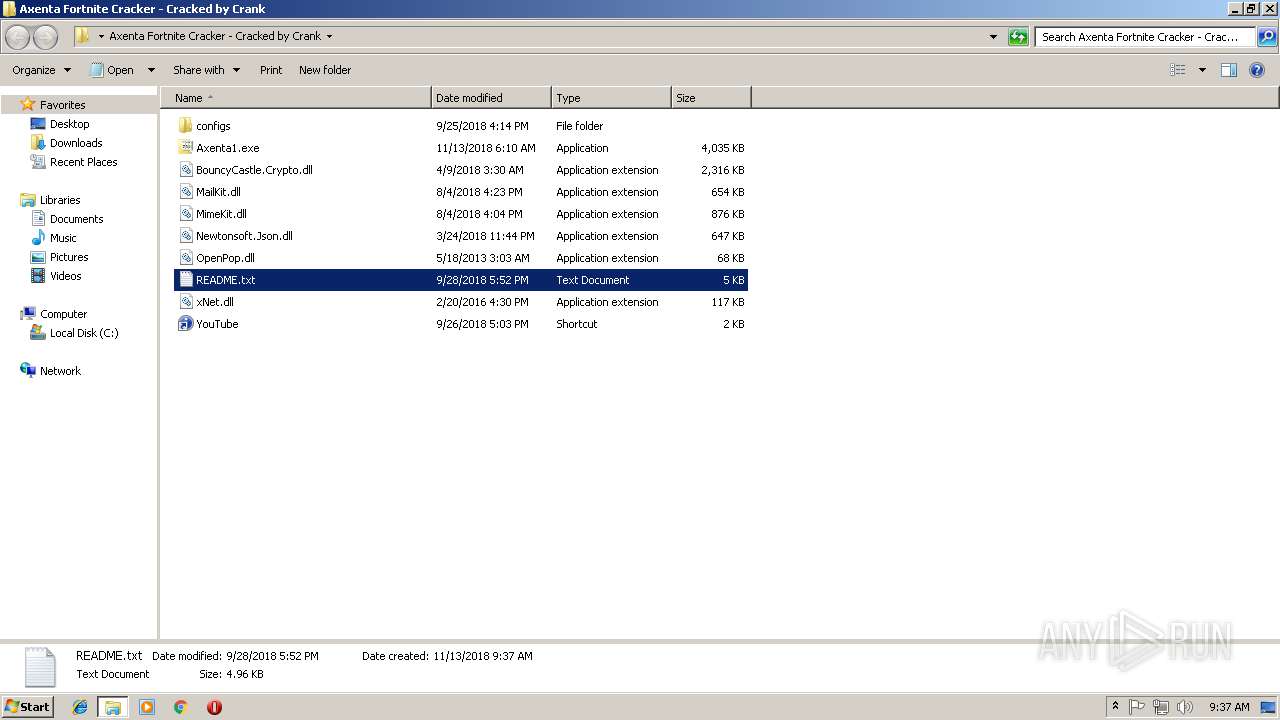Viewport: 1280px width, 720px height.
Task: Click the search folder input field
Action: (x=1146, y=37)
